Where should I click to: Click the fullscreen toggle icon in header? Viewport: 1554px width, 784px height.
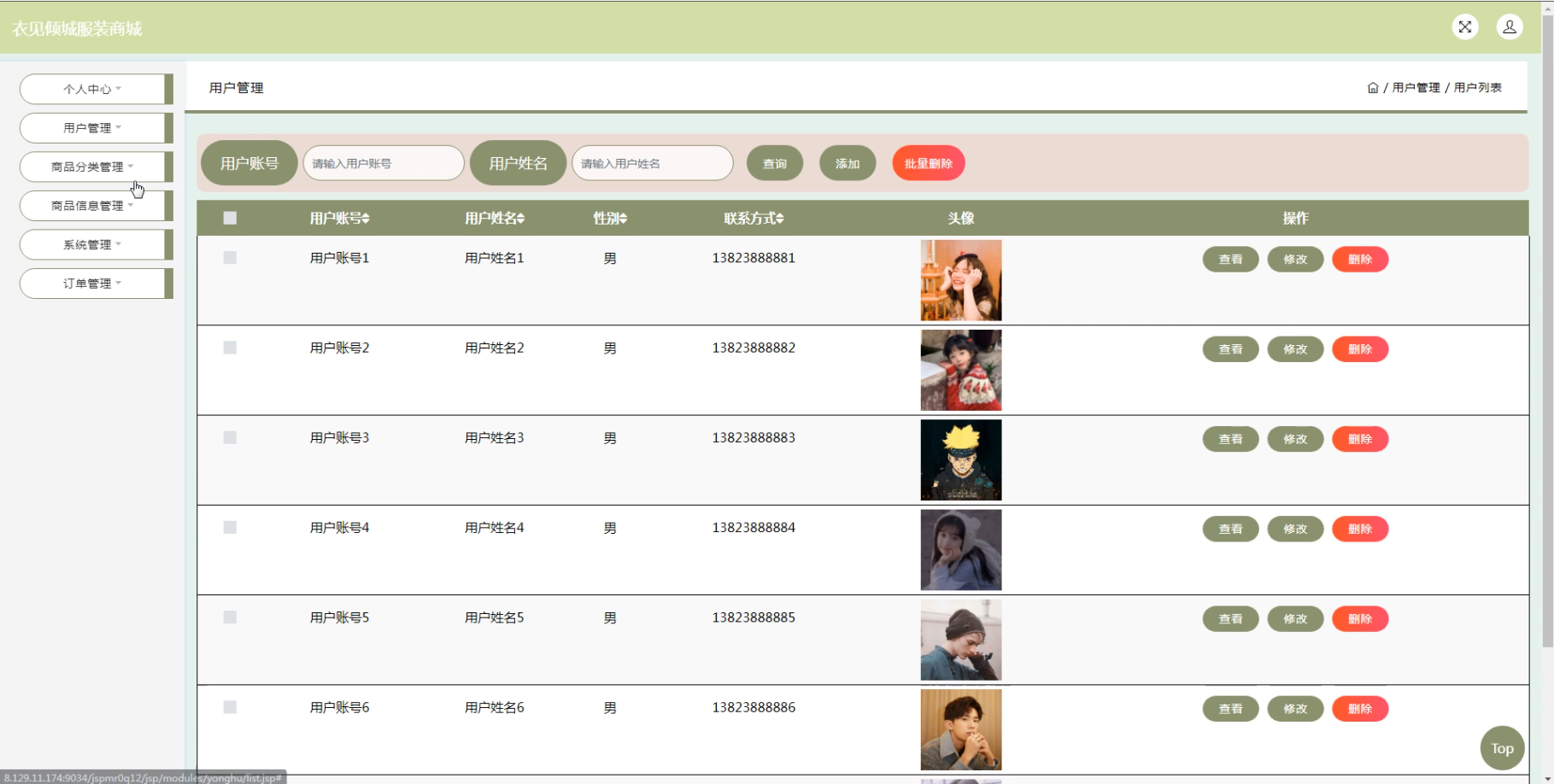point(1464,27)
